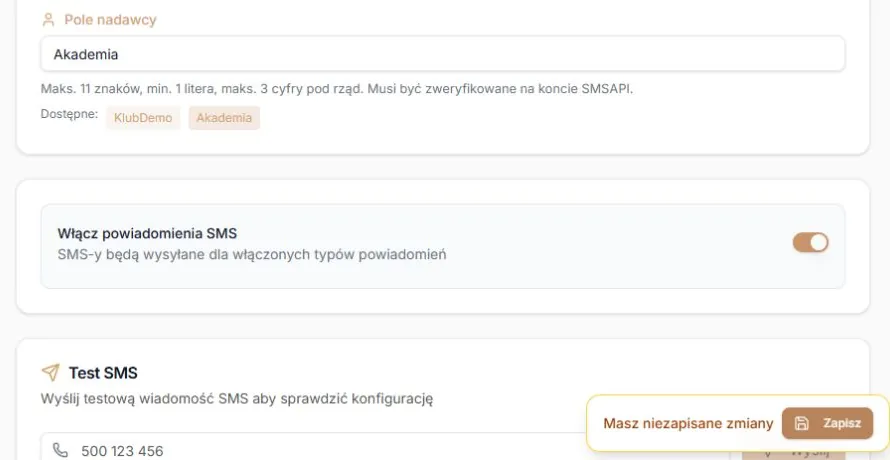
Task: Click the person icon beside Pole nadawcy
Action: [48, 20]
